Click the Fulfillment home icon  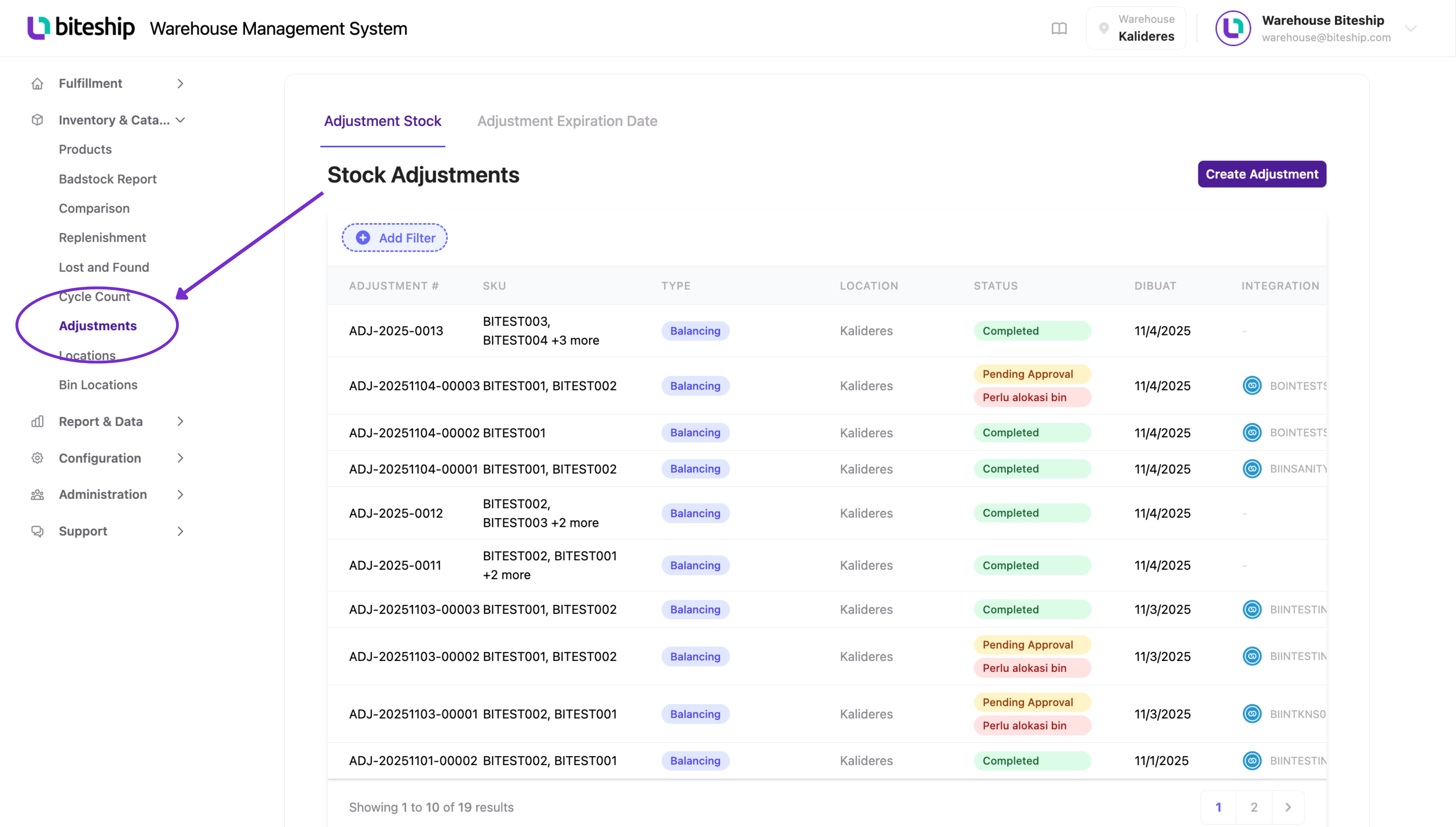click(38, 84)
